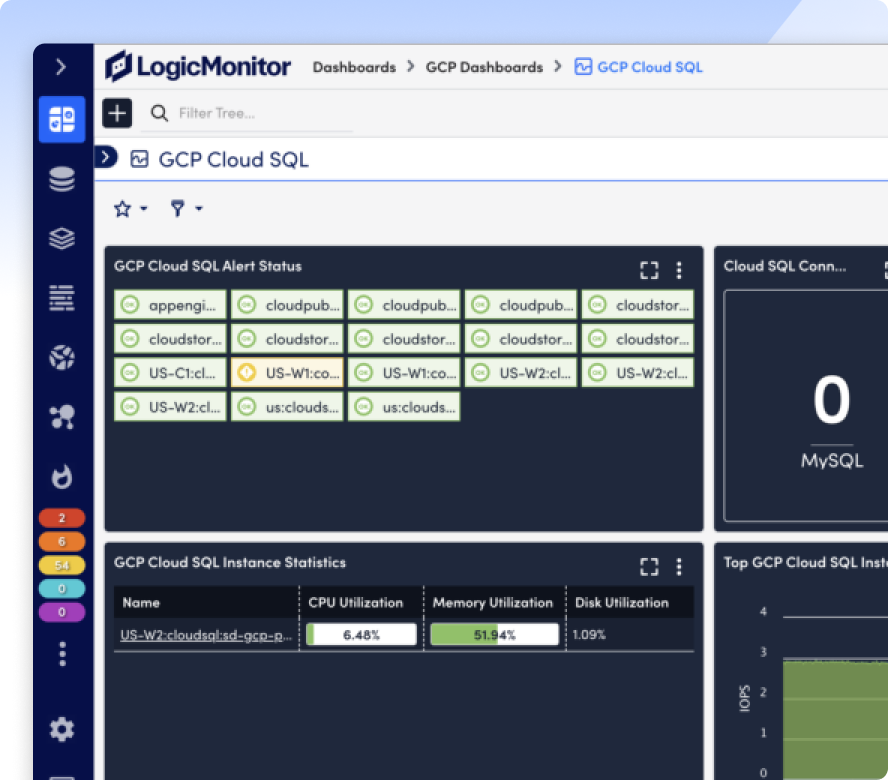Click the Top GCP Cloud SQL Inst... widget title
This screenshot has height=780, width=888.
805,562
